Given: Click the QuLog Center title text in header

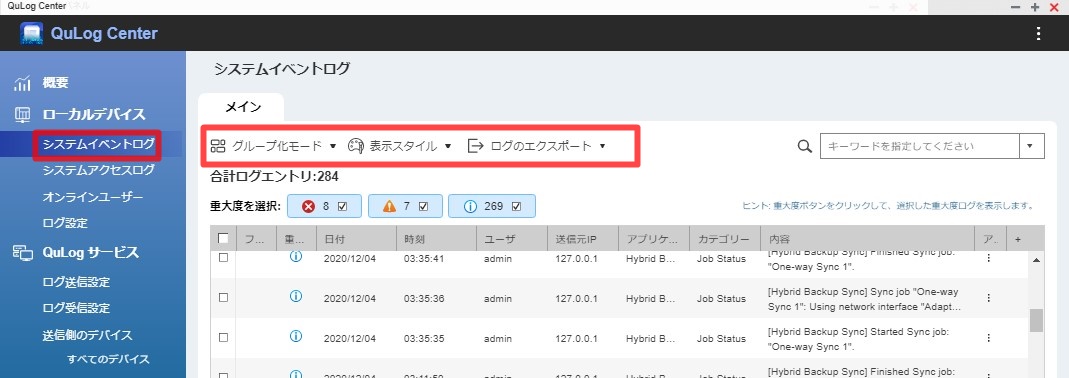Looking at the screenshot, I should tap(104, 33).
